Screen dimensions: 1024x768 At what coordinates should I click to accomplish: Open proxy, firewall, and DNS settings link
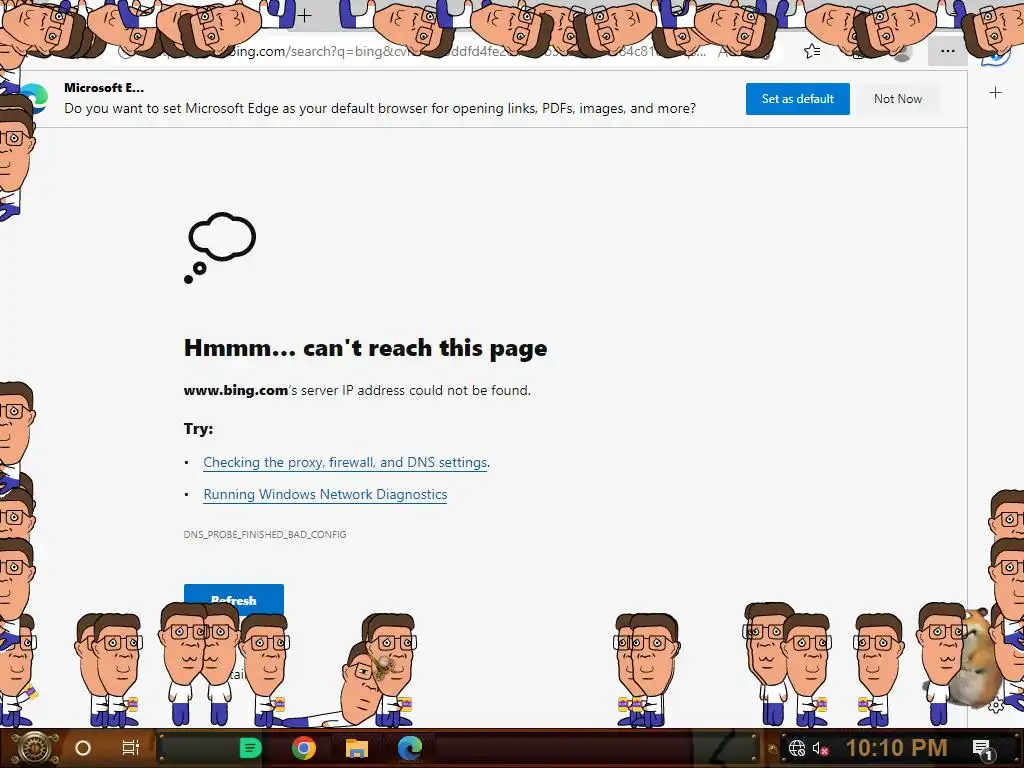point(345,462)
